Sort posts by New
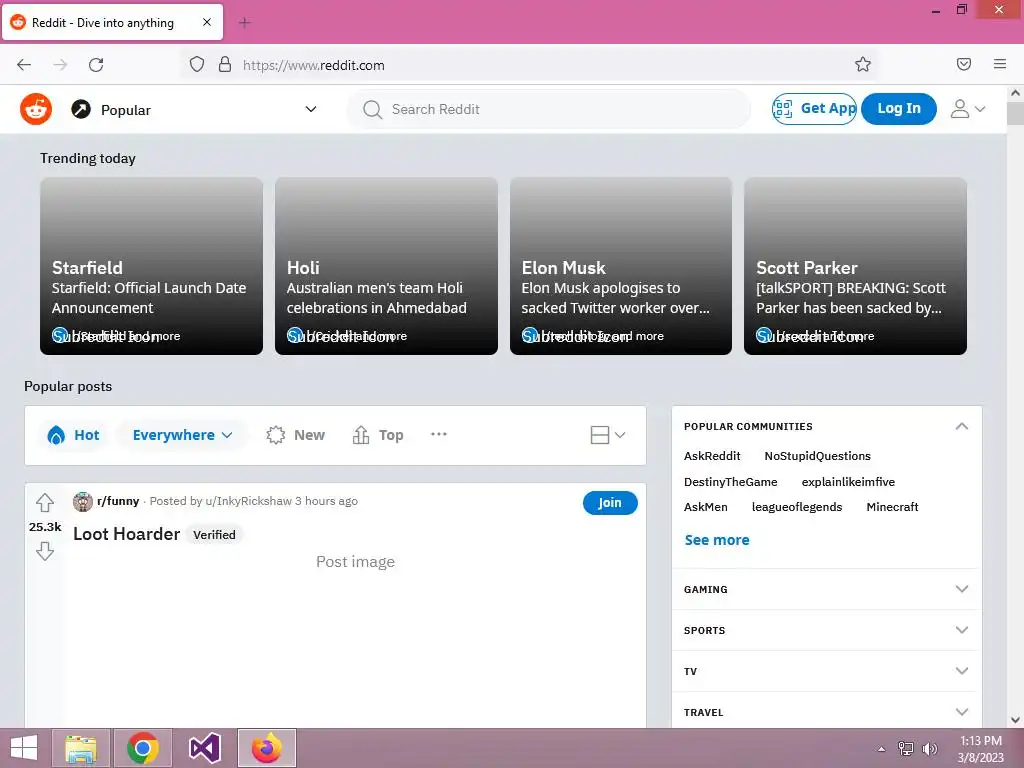 [295, 435]
